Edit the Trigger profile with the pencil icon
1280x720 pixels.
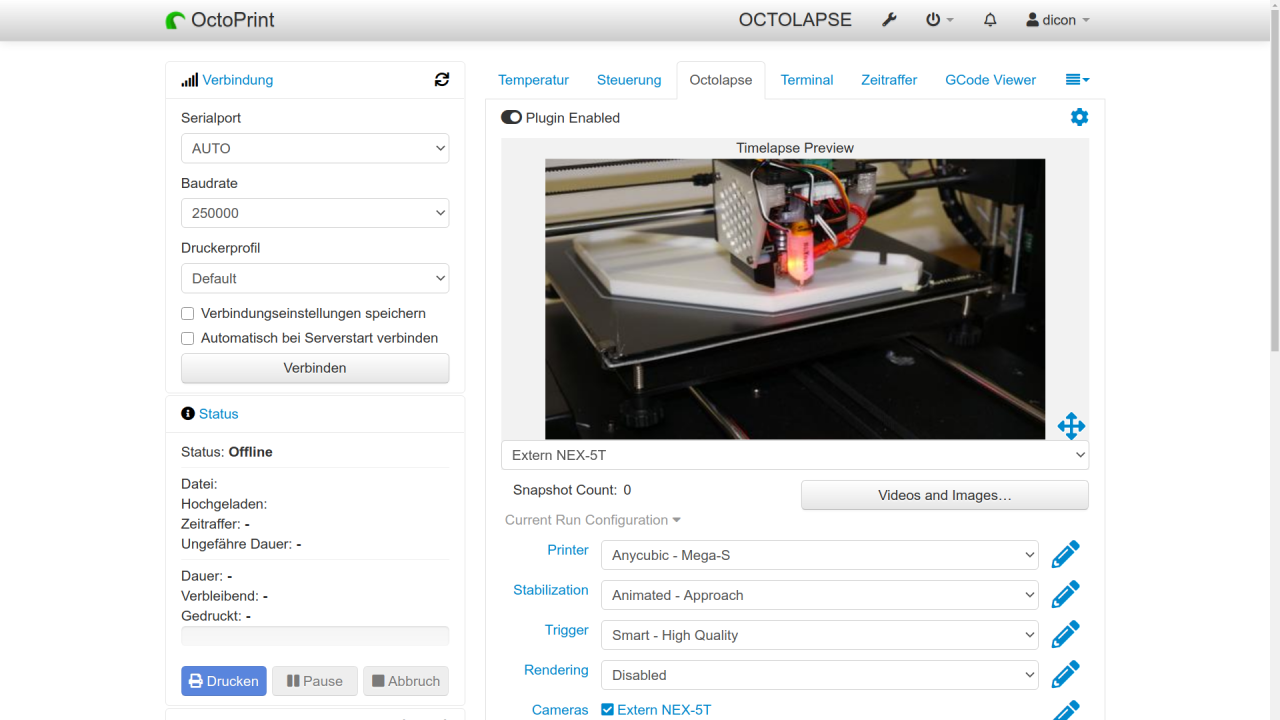[1065, 633]
